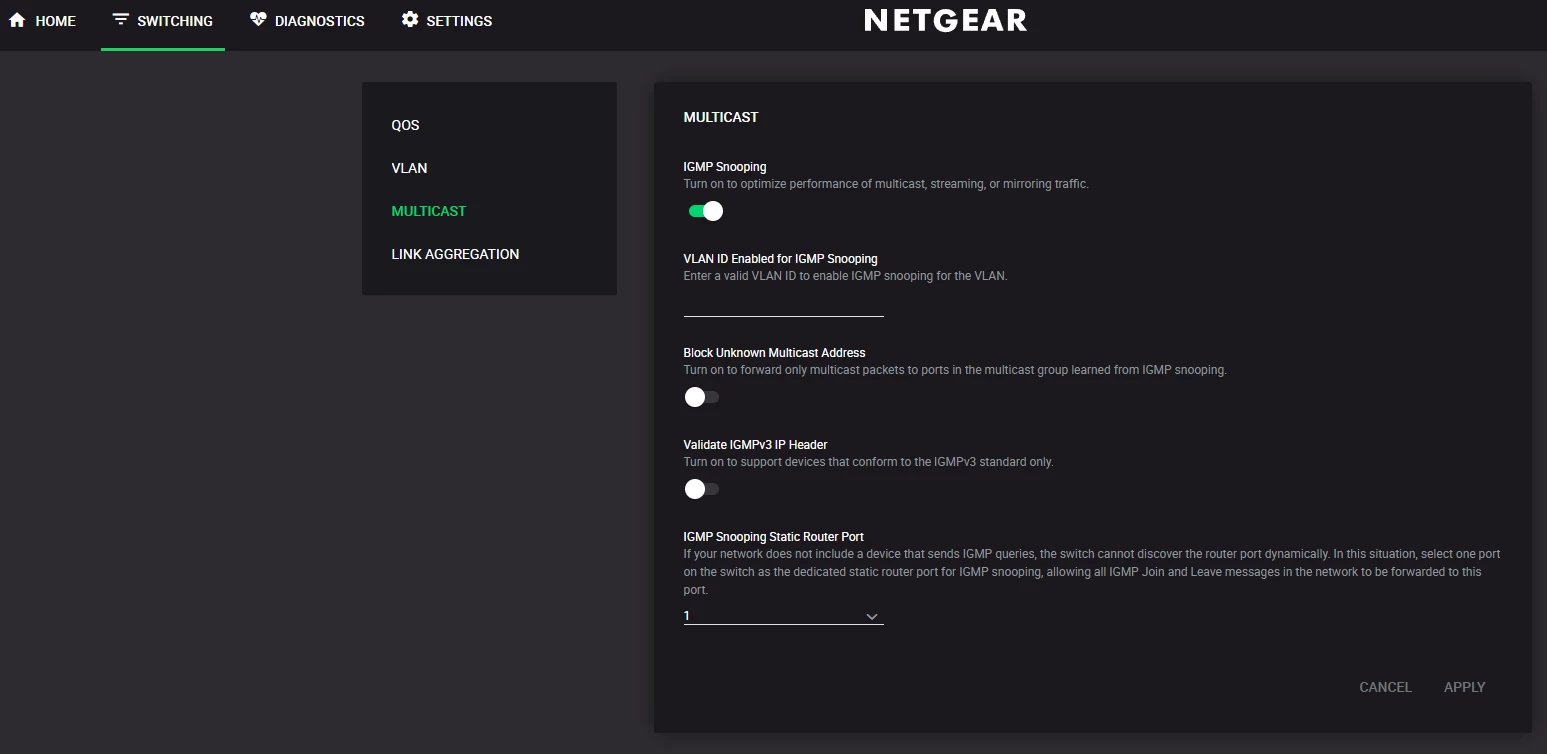Click the Static Router Port chevron arrow

(x=872, y=616)
